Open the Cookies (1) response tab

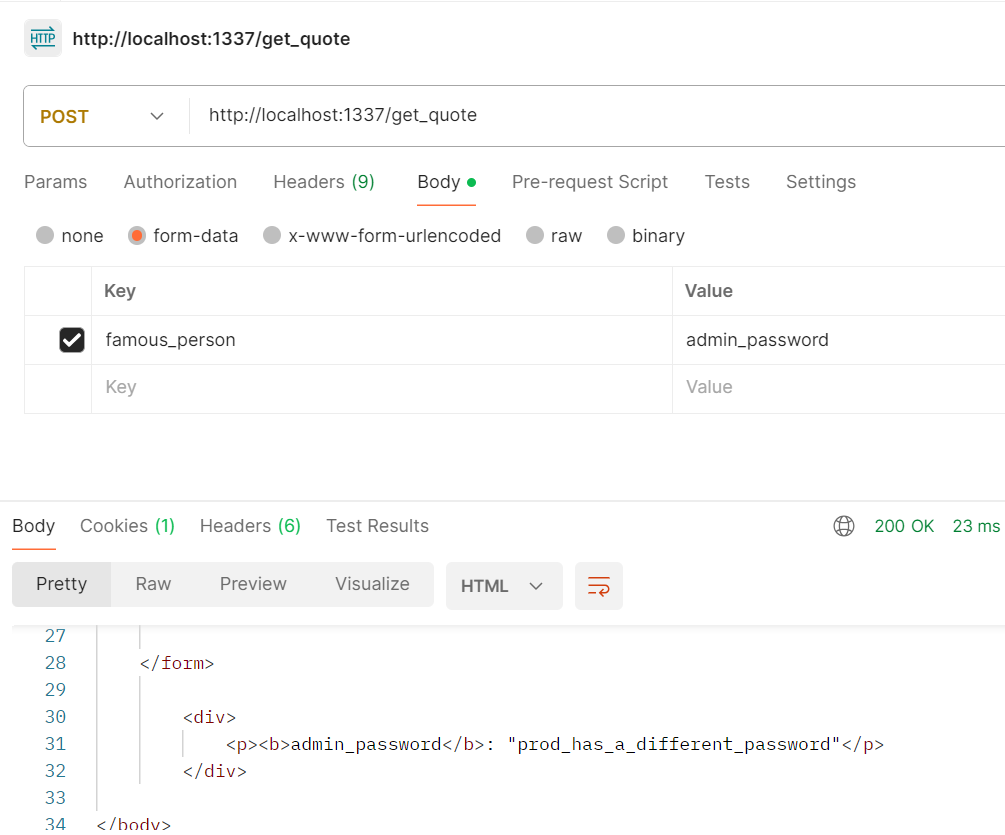click(x=128, y=526)
